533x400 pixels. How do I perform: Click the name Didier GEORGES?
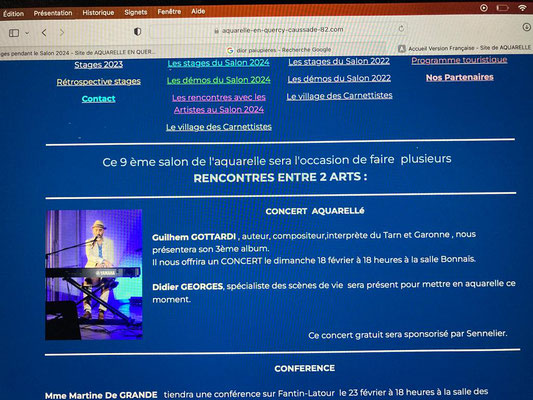(x=188, y=287)
